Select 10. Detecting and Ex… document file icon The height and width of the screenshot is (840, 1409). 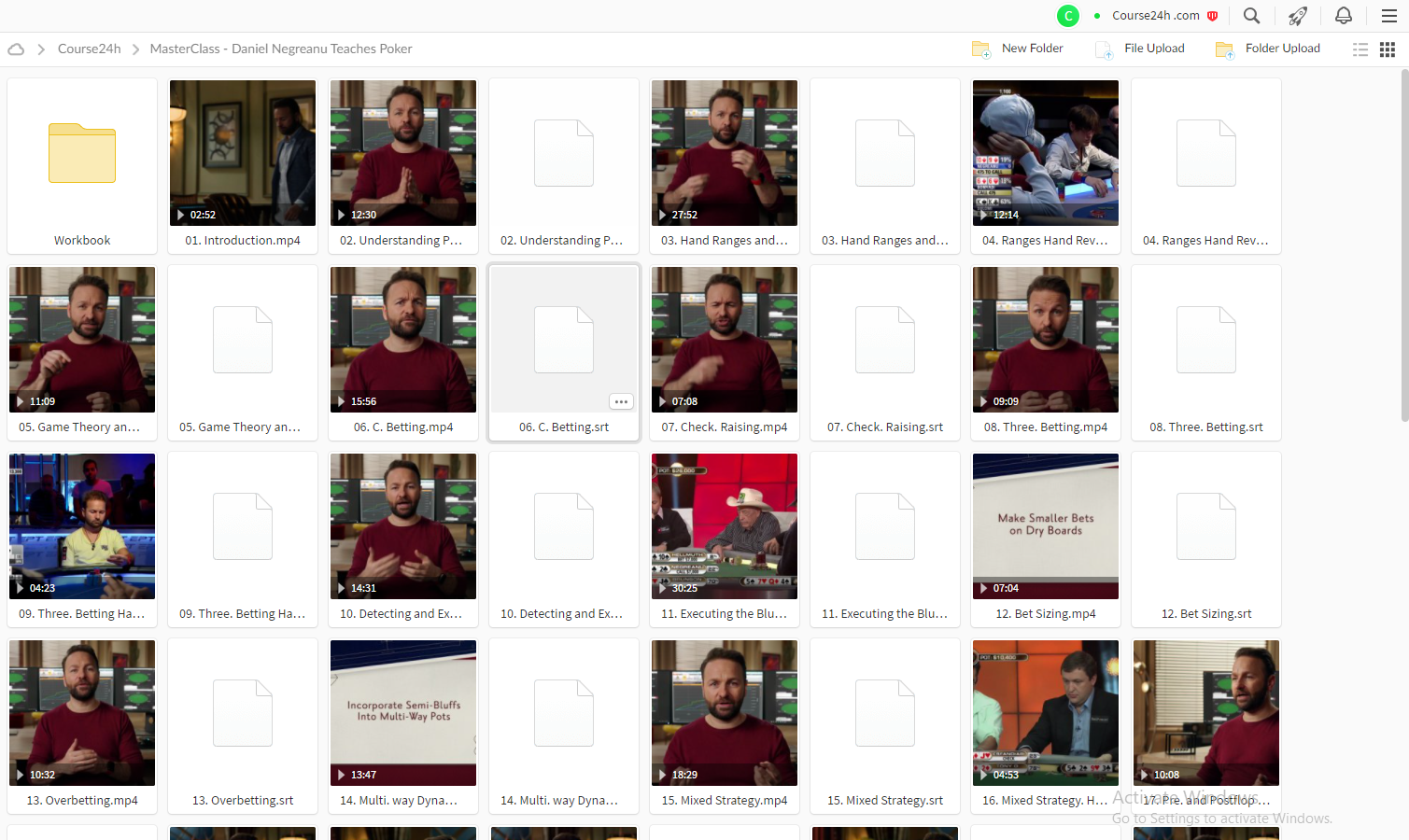coord(564,526)
